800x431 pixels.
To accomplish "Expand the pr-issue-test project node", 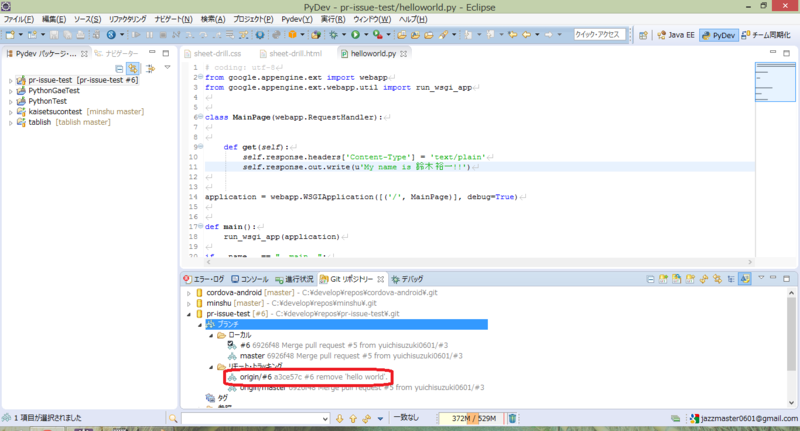I will 10,80.
